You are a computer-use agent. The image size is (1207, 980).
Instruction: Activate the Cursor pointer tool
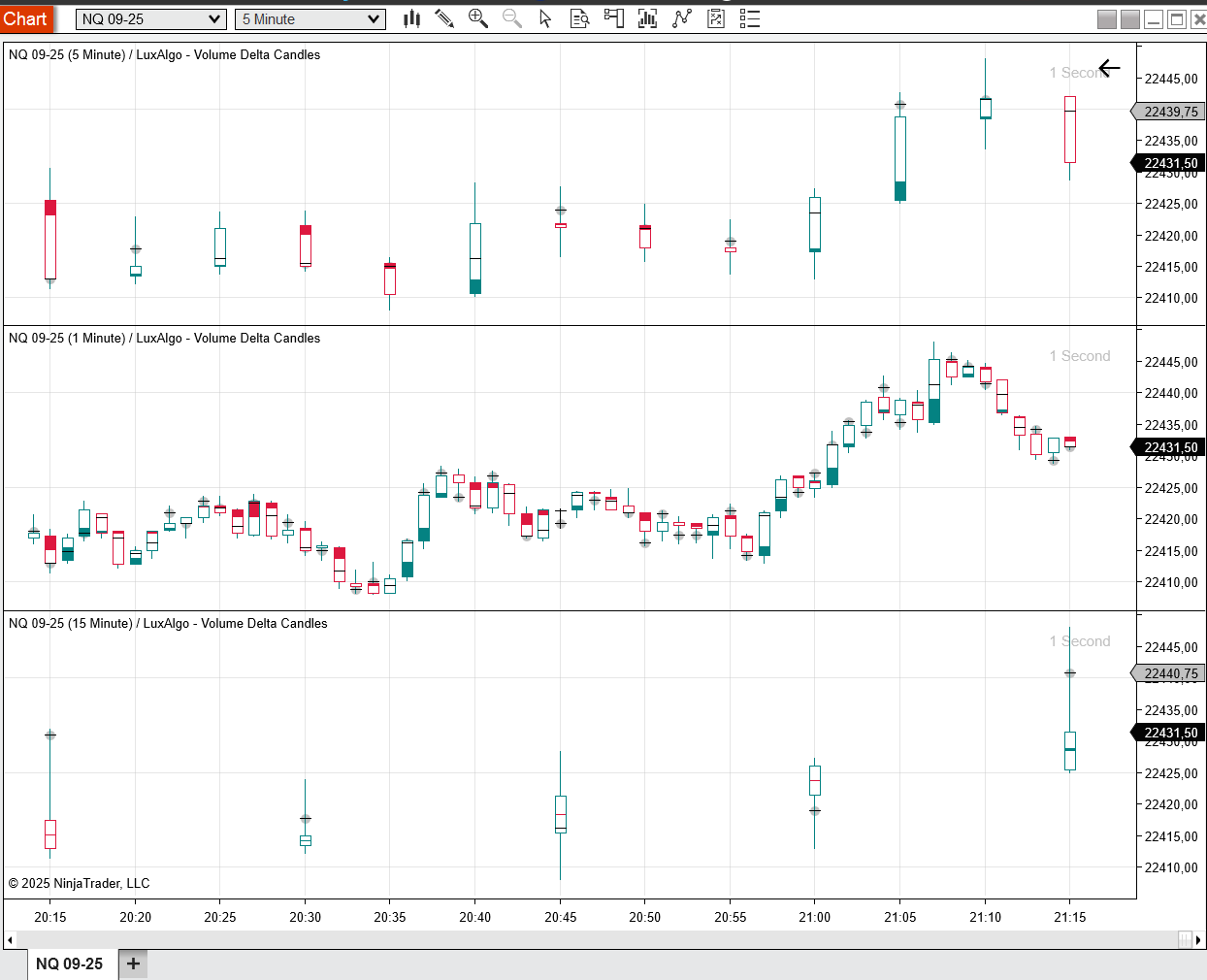tap(545, 18)
